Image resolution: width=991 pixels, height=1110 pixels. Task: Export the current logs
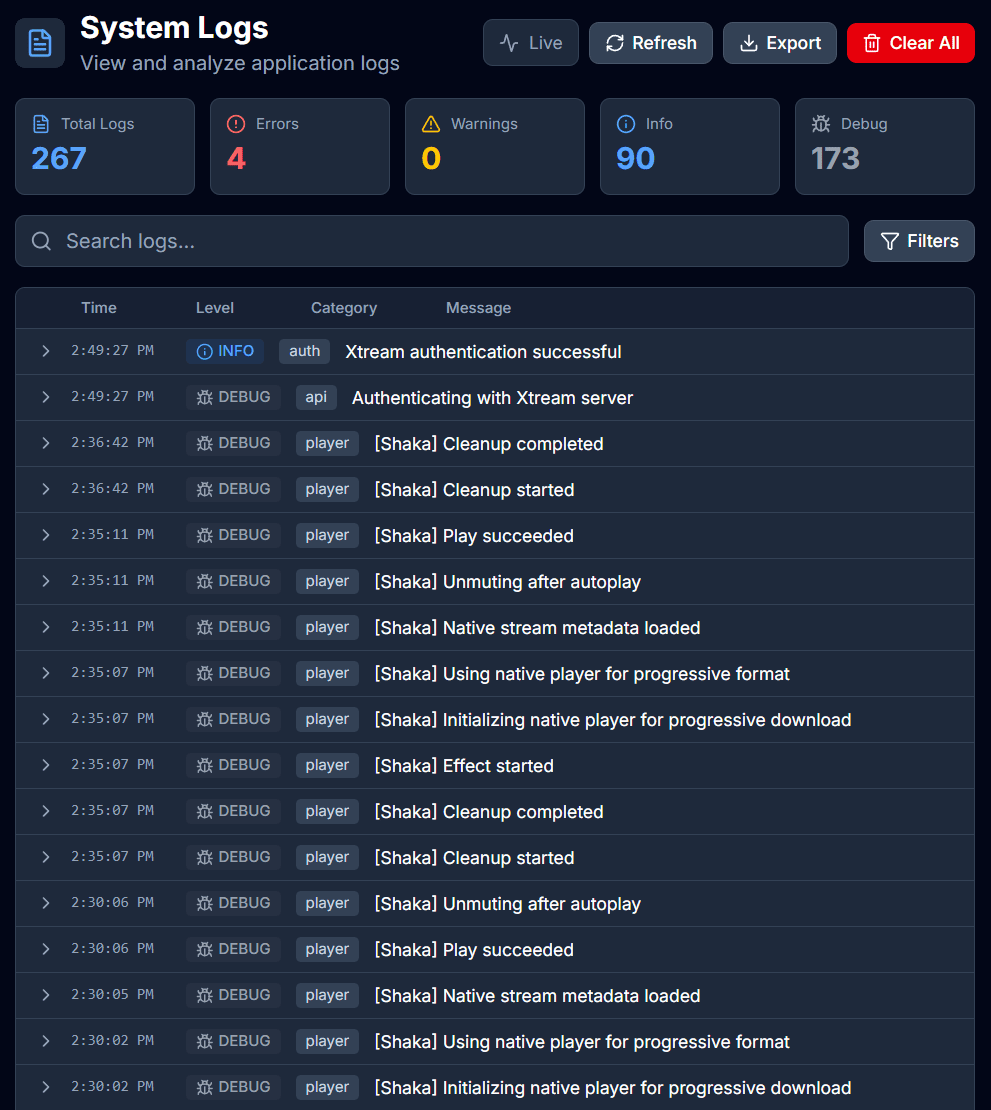tap(779, 42)
